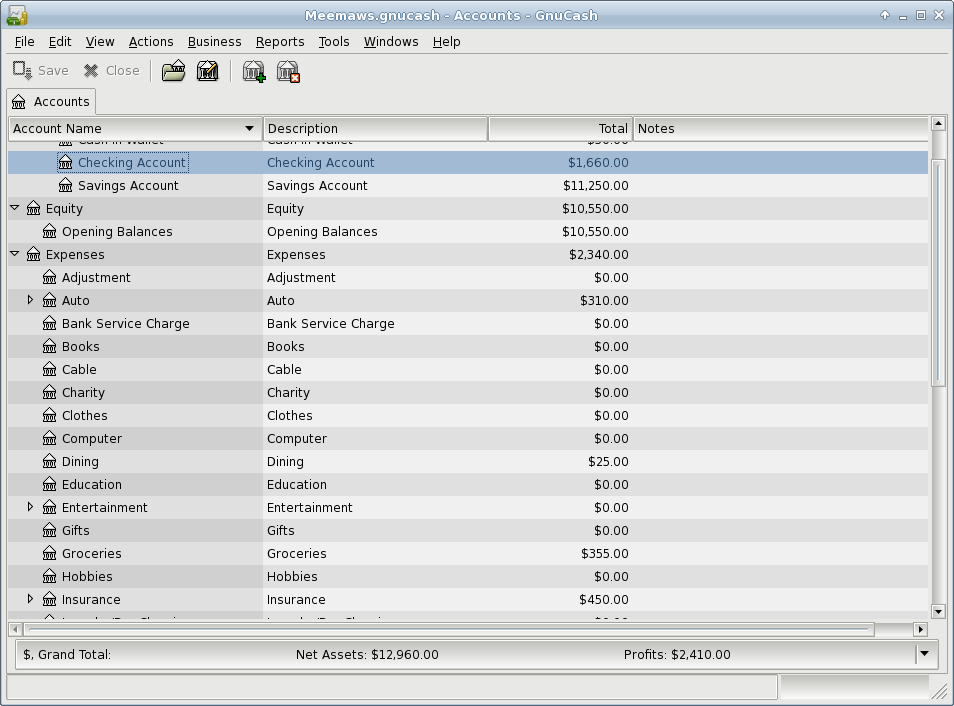Click the Accounts tab bank icon
Viewport: 954px width, 706px height.
(x=19, y=102)
